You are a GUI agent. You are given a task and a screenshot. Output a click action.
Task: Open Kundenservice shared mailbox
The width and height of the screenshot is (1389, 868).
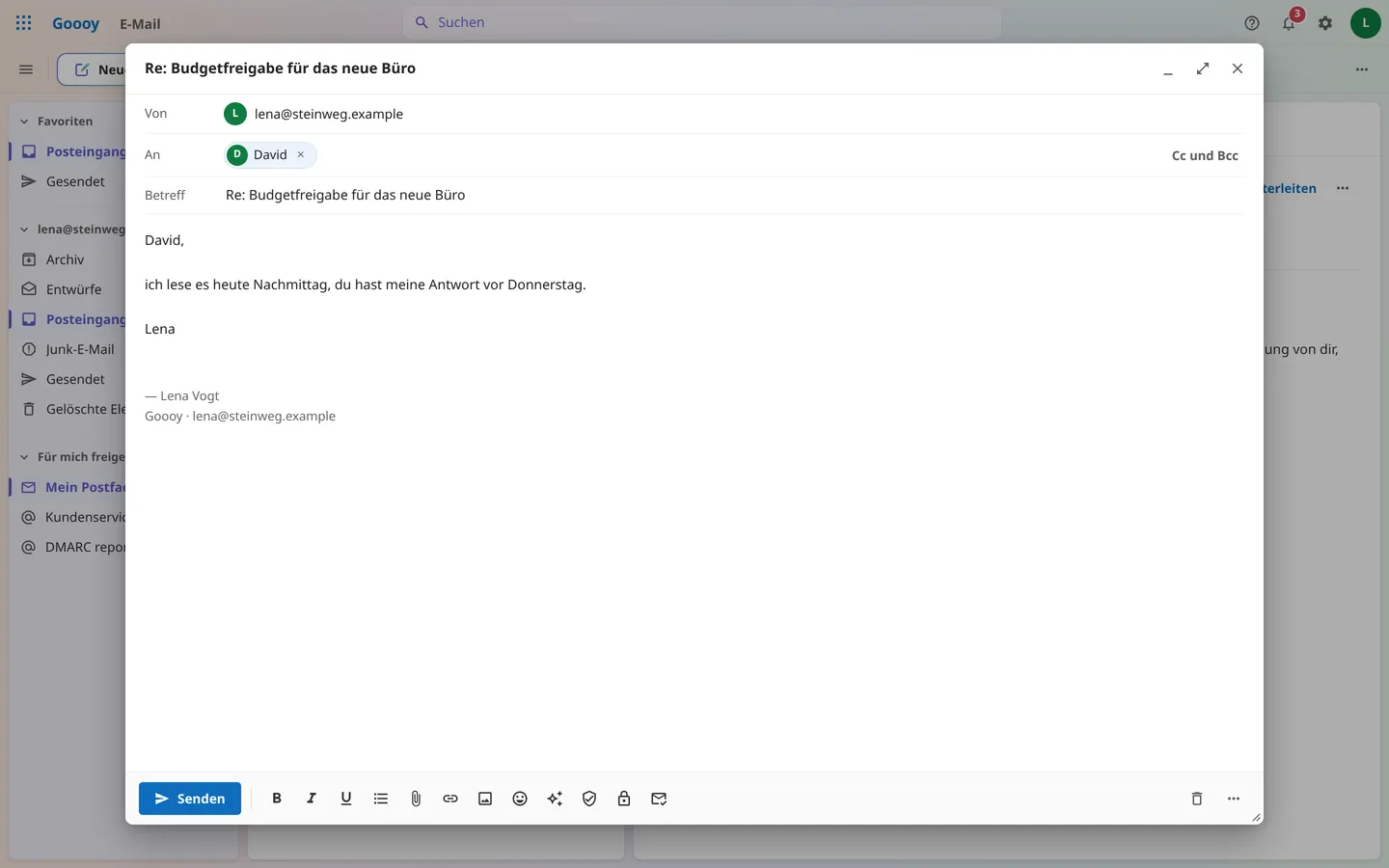coord(72,517)
